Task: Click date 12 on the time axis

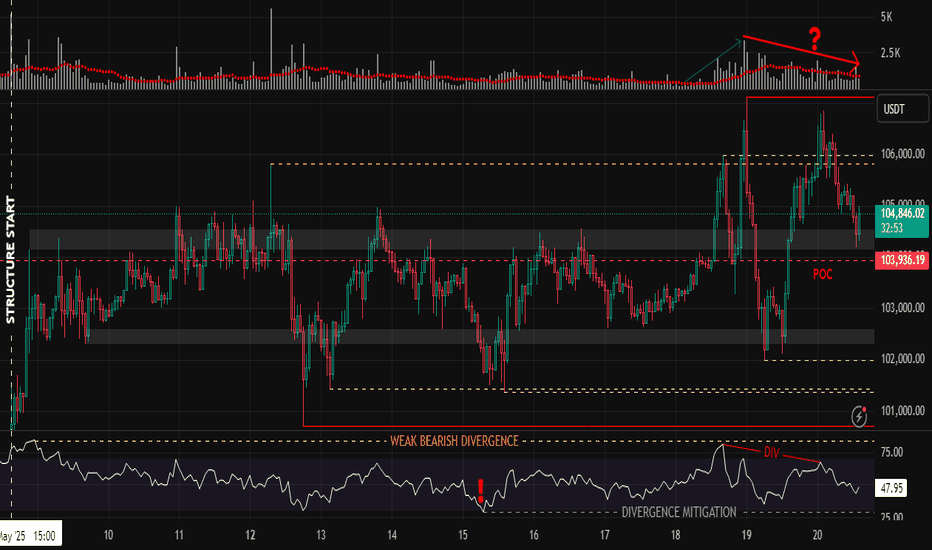Action: pos(250,535)
